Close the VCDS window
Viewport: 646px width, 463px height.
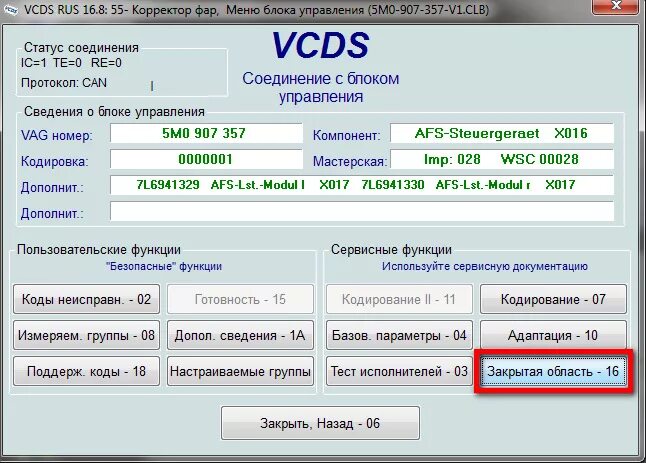pyautogui.click(x=616, y=7)
